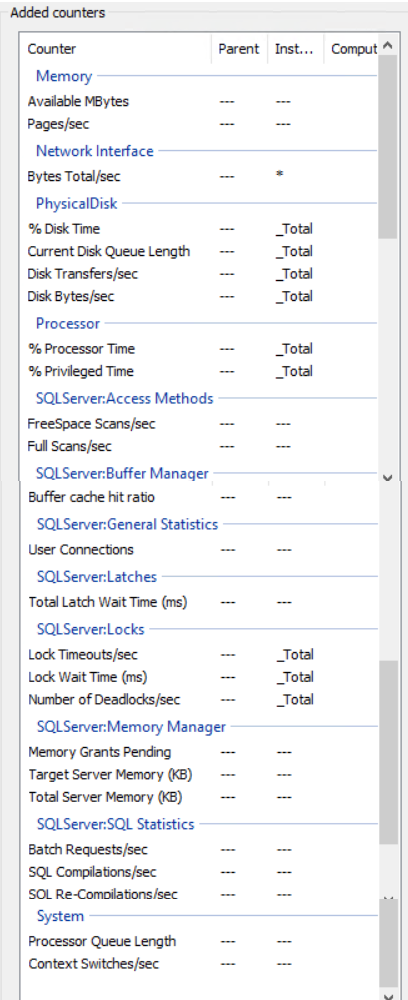Screen dimensions: 408x1000
Task: Pick the Buffer cache hit ratio counter
Action: 201,497
